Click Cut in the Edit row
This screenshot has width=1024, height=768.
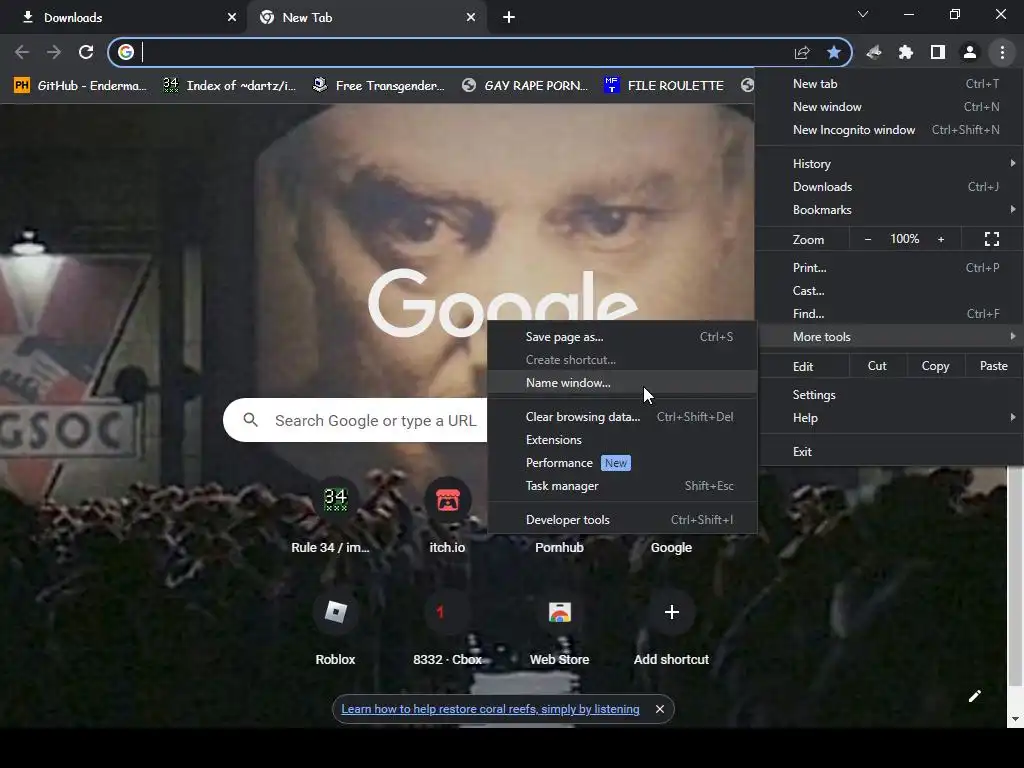coord(877,366)
